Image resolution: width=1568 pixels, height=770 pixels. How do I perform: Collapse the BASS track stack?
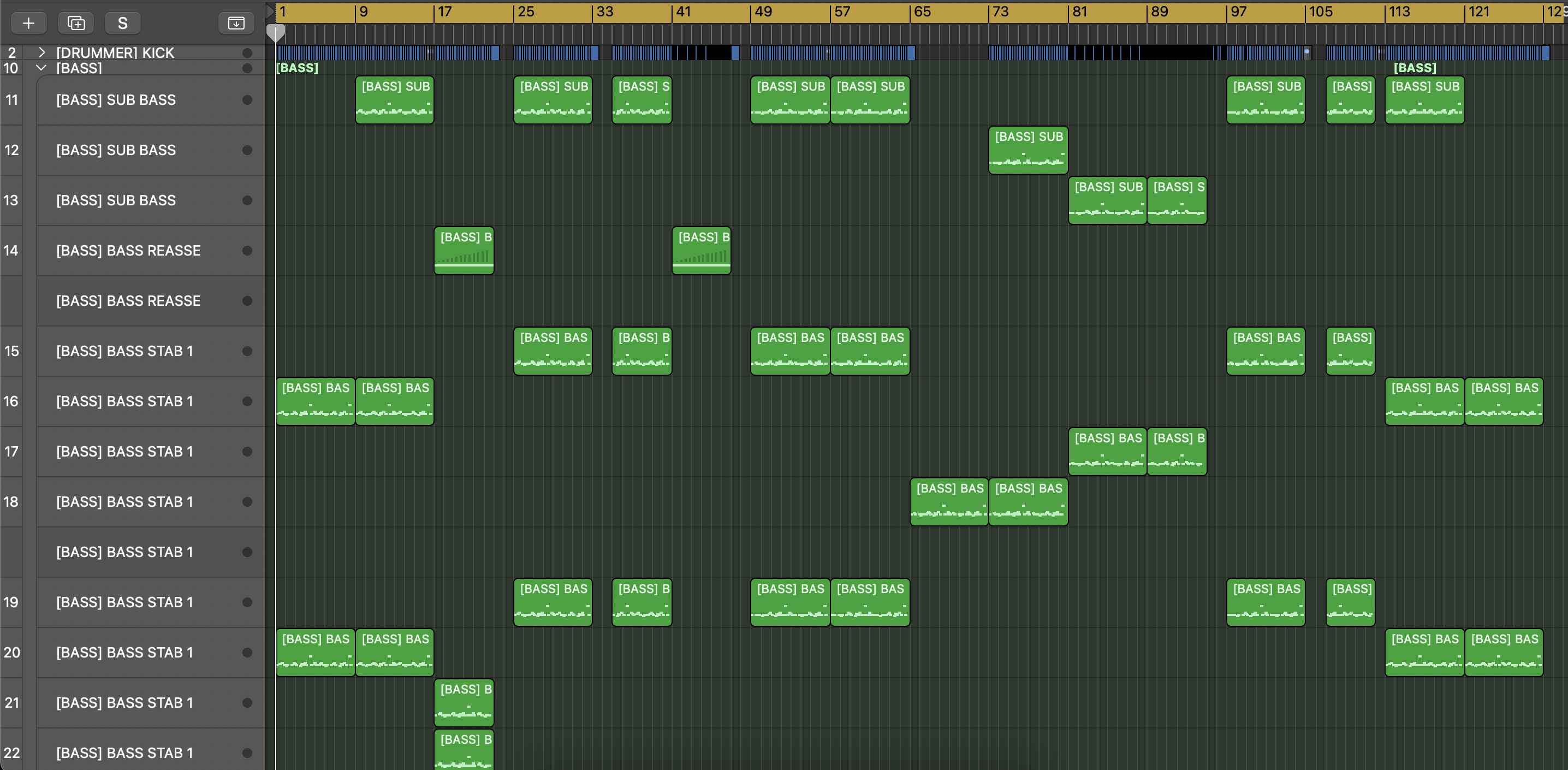pos(41,68)
